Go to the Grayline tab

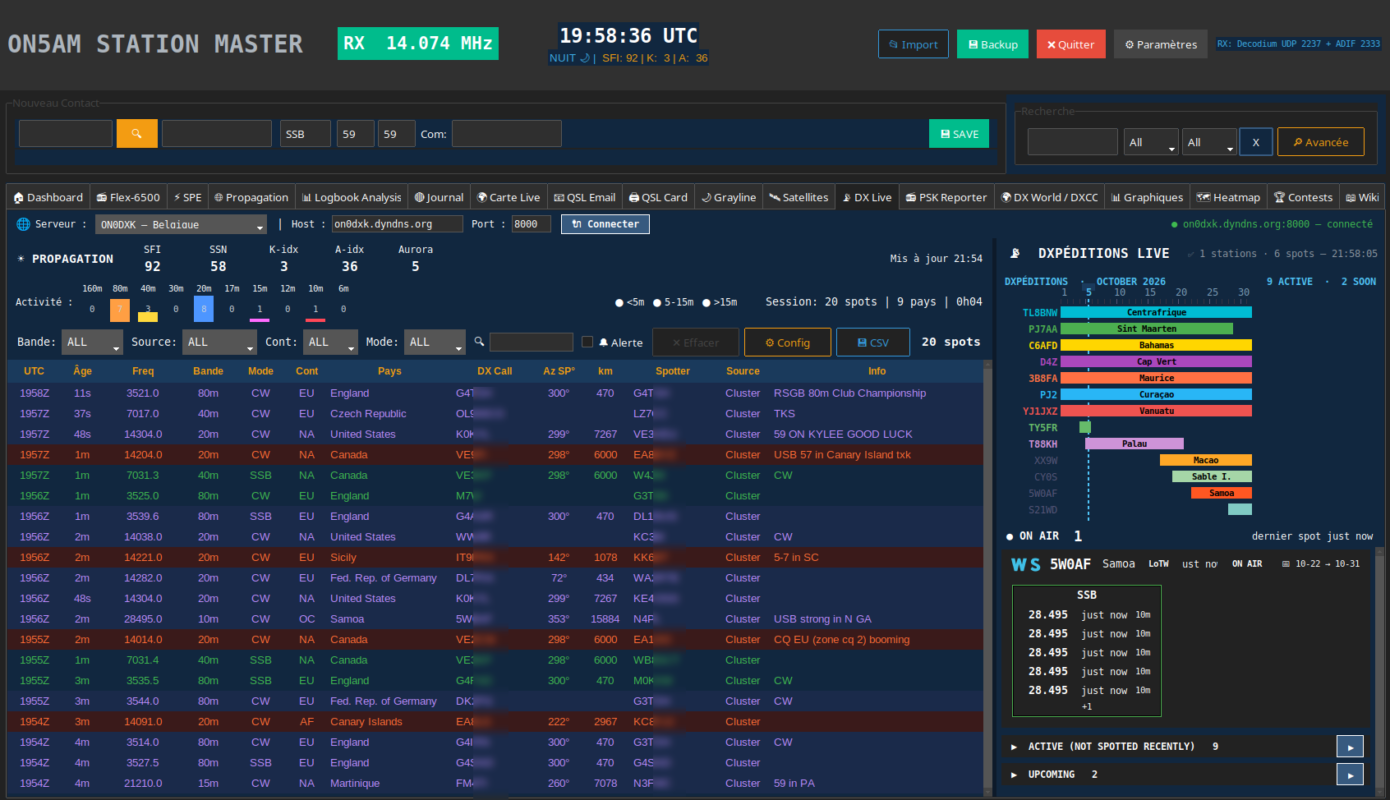pyautogui.click(x=728, y=197)
